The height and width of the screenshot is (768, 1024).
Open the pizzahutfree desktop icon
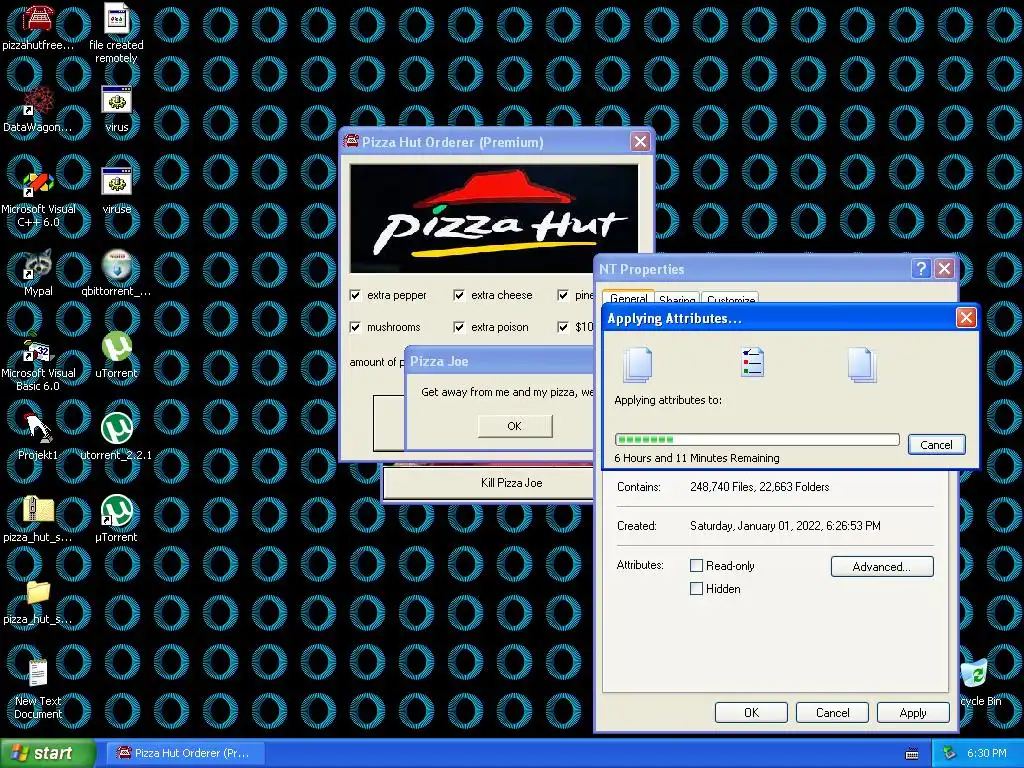pos(38,20)
